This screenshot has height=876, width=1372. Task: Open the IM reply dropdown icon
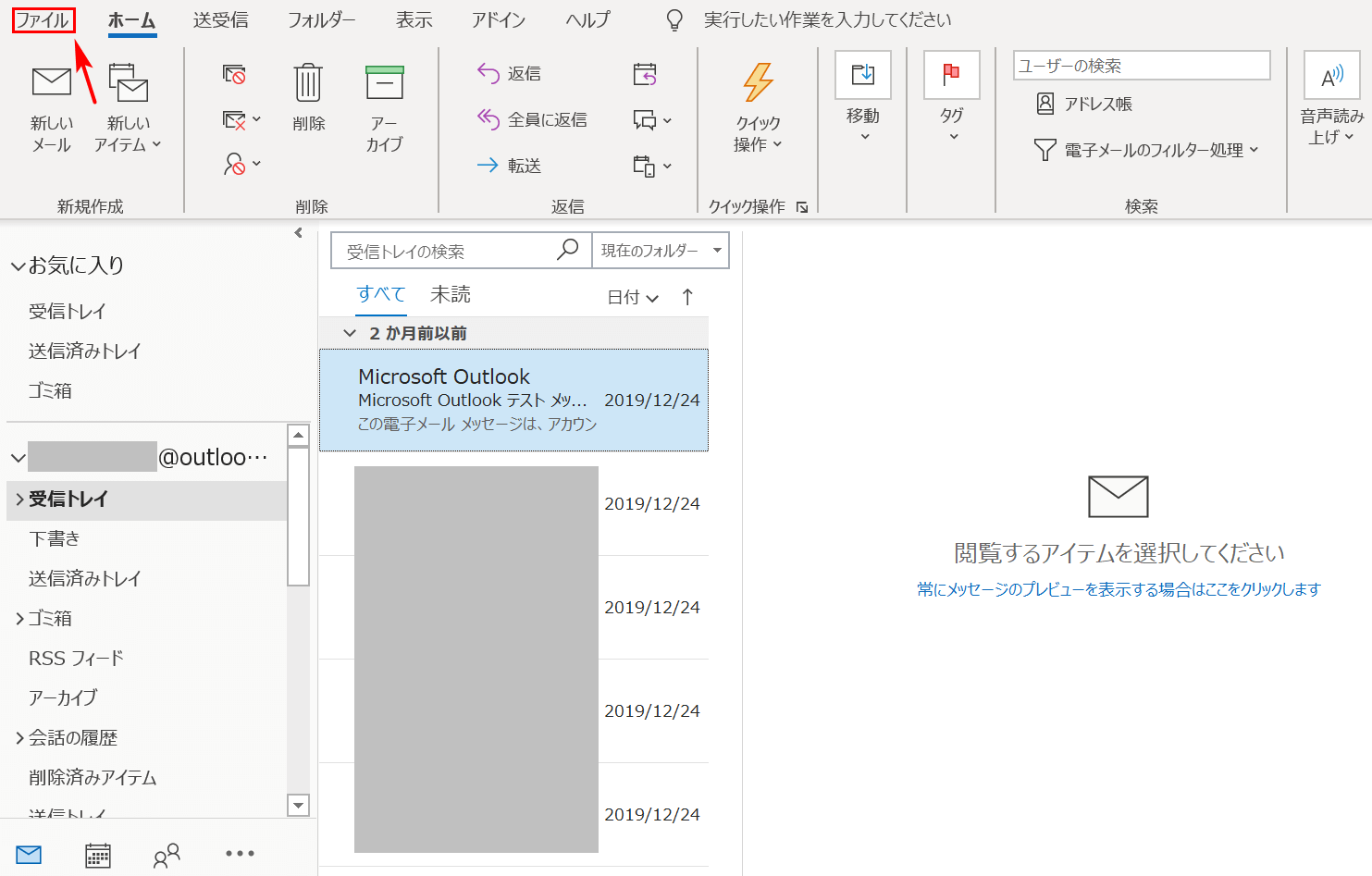[652, 119]
